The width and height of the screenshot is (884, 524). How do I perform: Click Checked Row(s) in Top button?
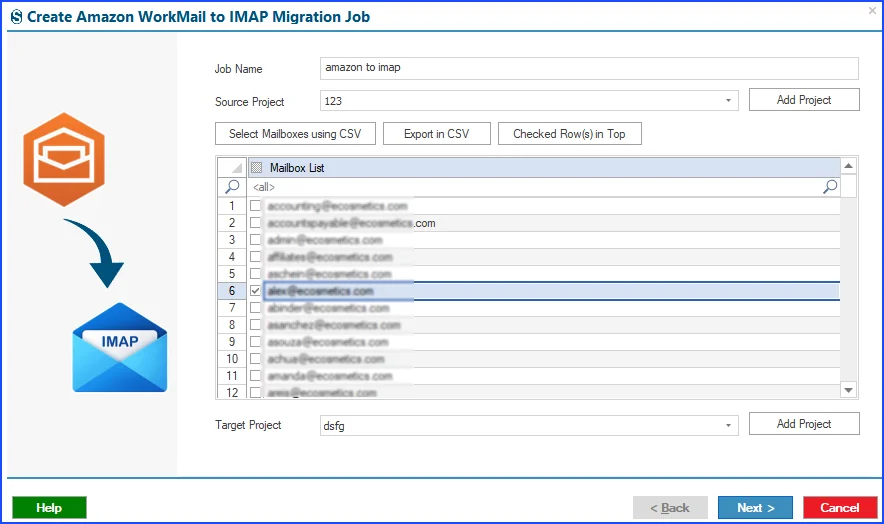click(569, 134)
